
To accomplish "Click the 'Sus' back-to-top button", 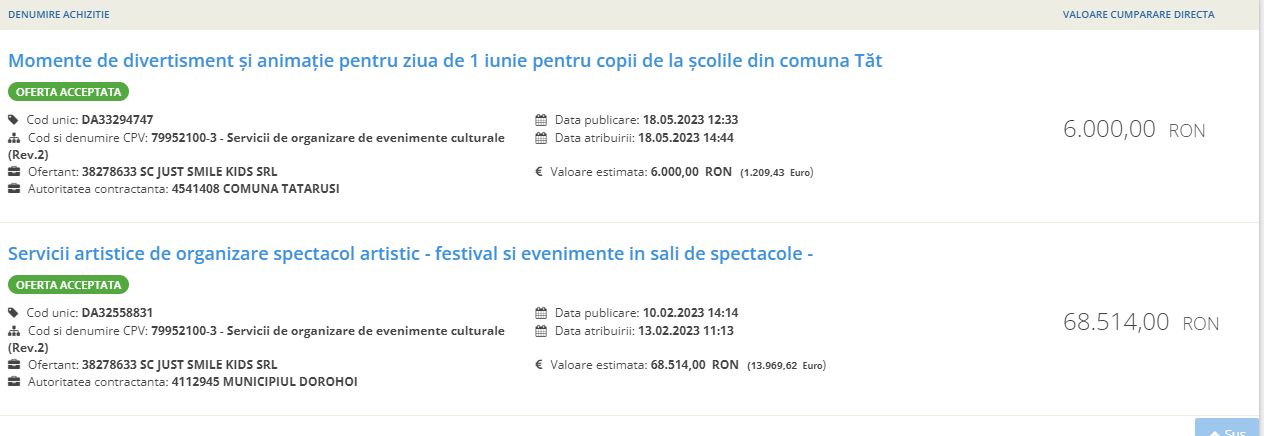I will [x=1227, y=428].
